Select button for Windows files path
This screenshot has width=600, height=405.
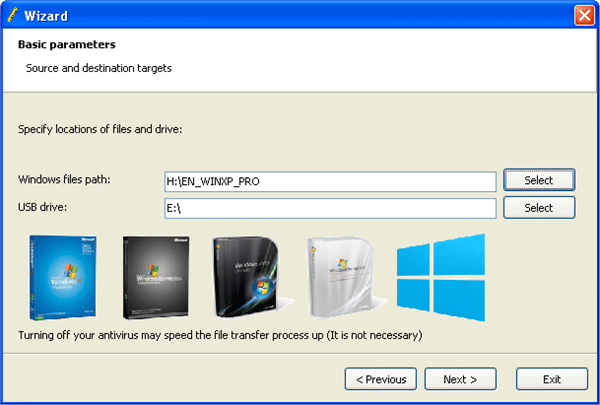[538, 180]
